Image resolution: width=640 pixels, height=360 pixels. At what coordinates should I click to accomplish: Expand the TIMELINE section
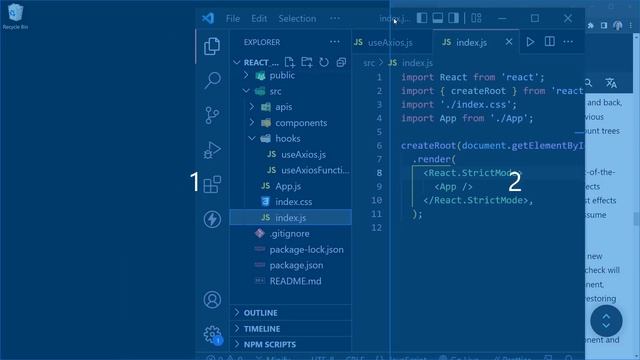click(x=291, y=329)
